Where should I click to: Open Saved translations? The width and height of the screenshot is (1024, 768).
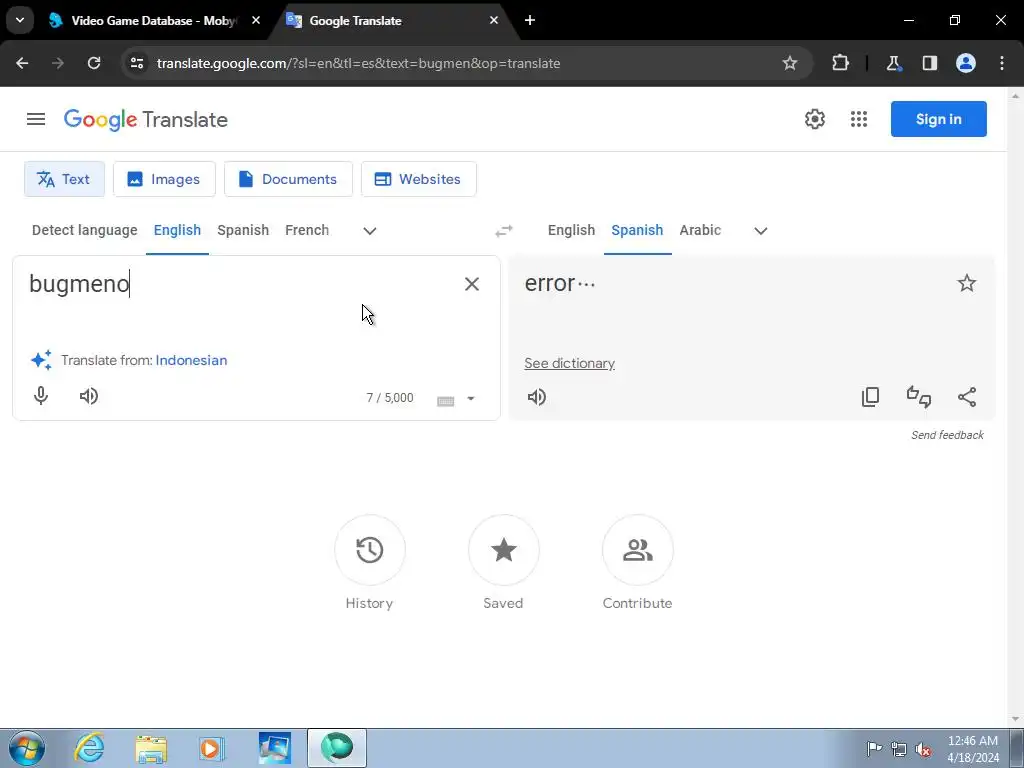point(504,550)
